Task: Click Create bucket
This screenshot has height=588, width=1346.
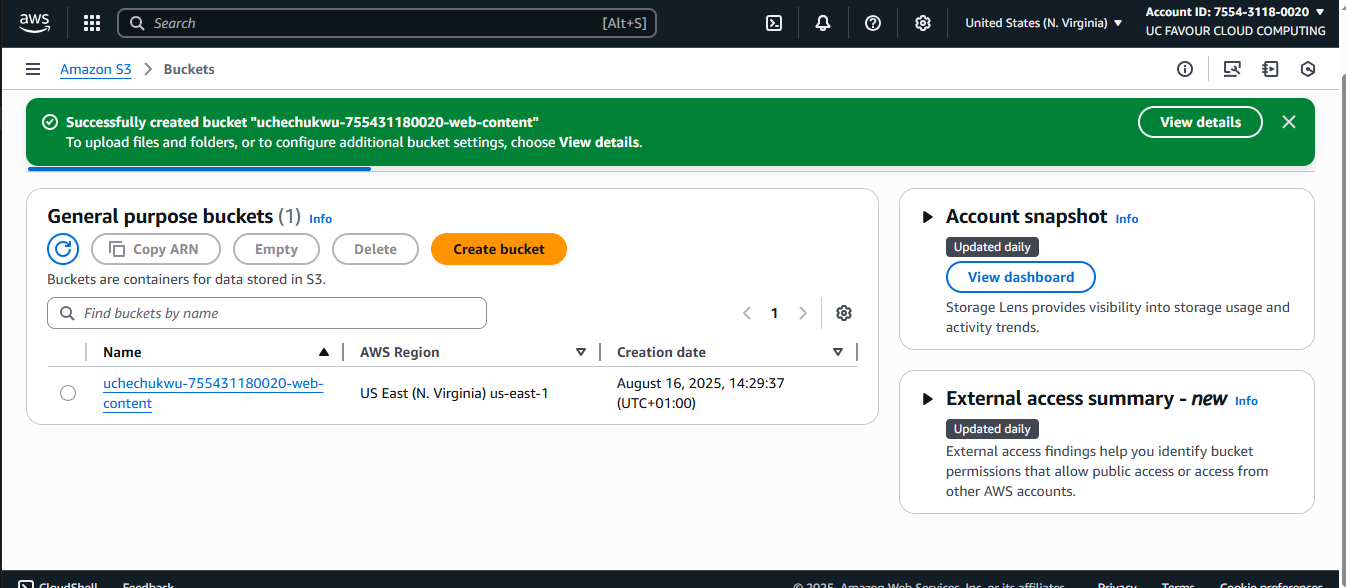Action: (x=499, y=249)
